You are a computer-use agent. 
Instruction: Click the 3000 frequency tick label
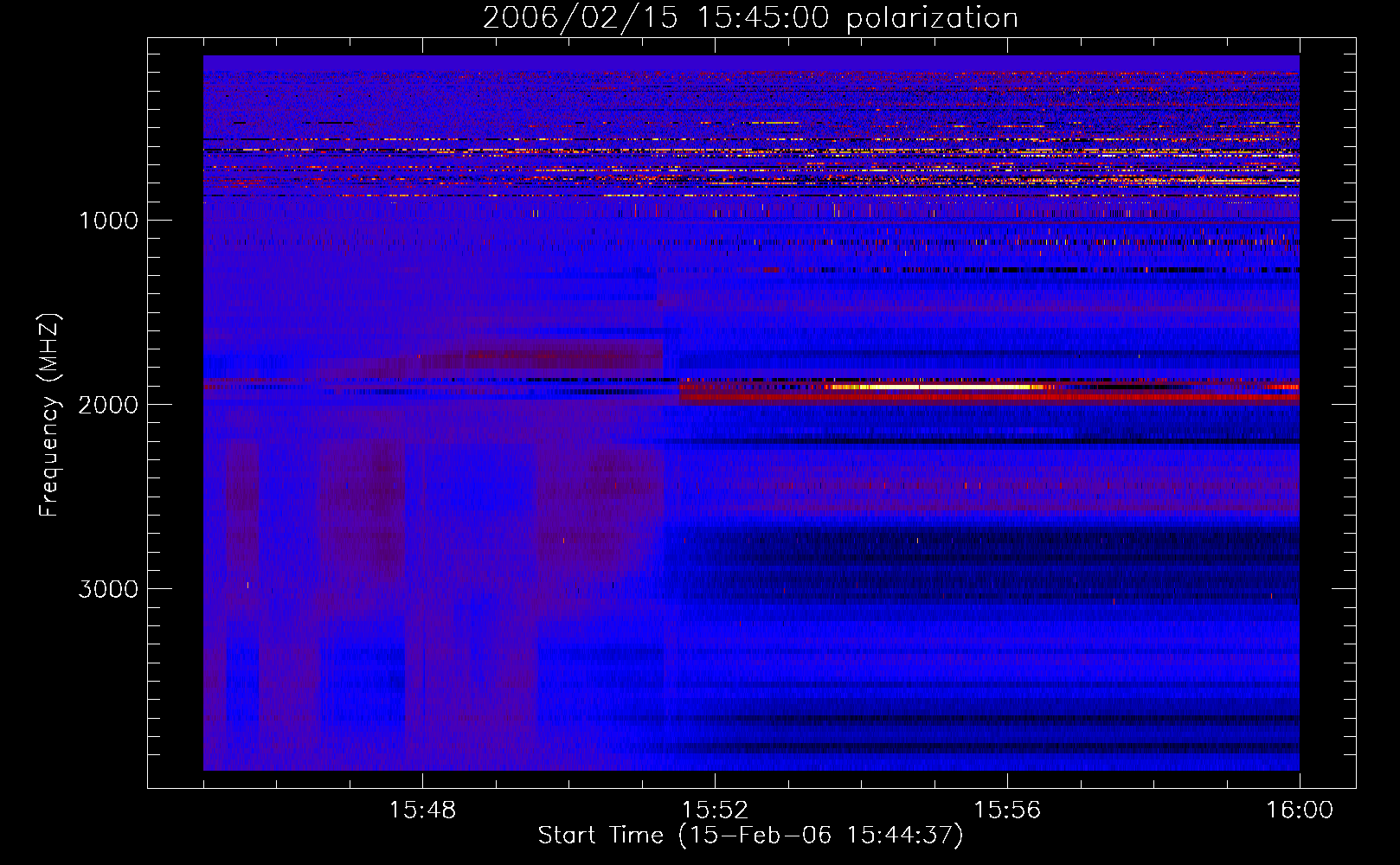108,589
